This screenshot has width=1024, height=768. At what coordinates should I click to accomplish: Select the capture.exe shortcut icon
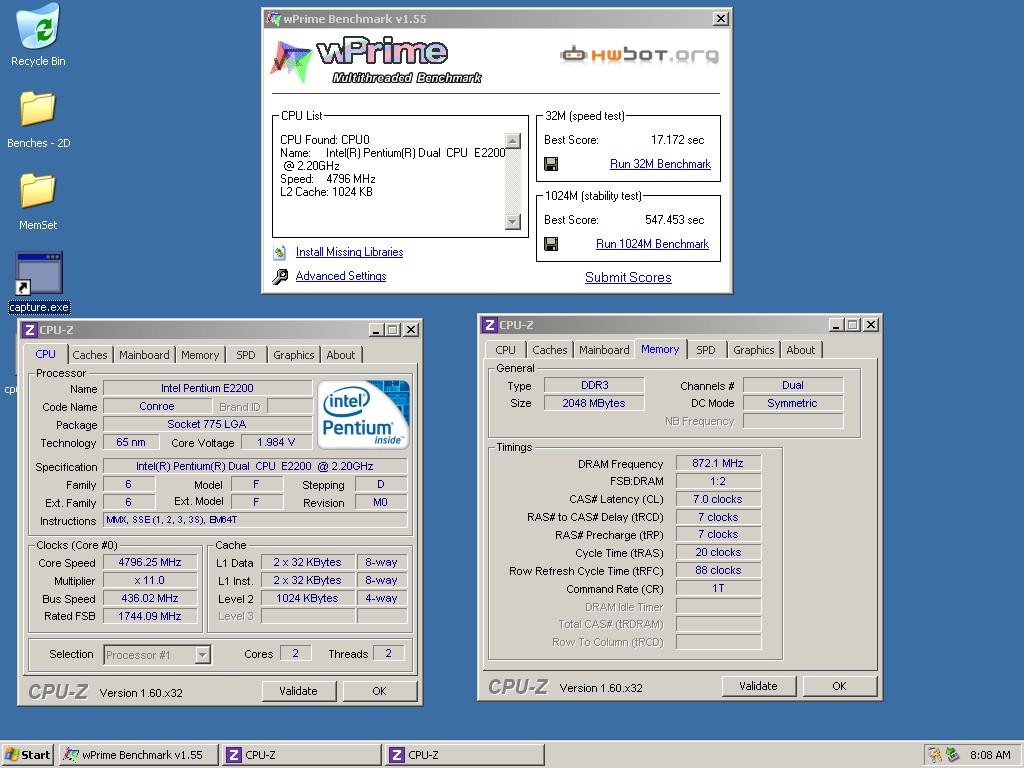[39, 273]
